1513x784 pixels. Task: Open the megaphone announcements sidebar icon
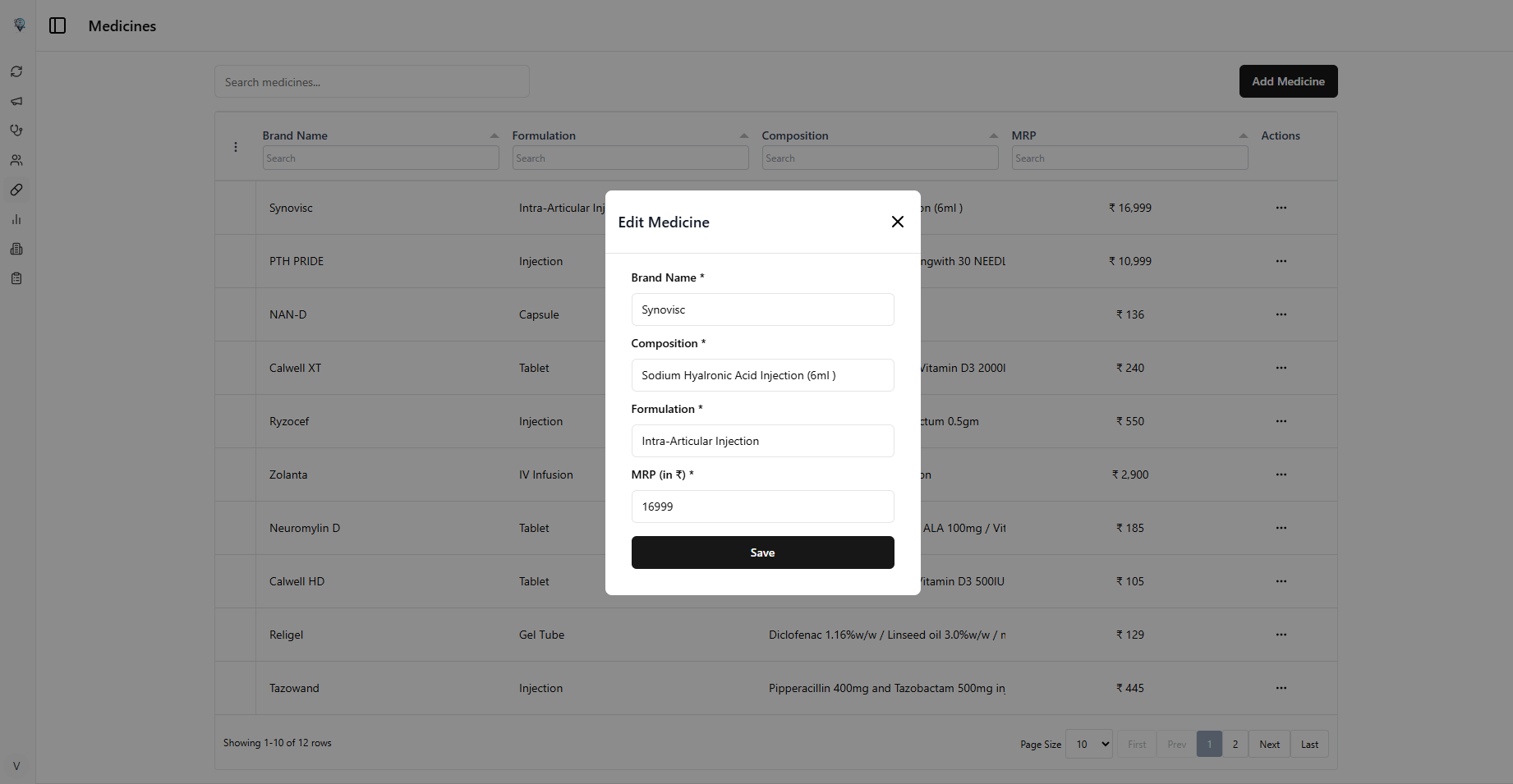tap(16, 101)
